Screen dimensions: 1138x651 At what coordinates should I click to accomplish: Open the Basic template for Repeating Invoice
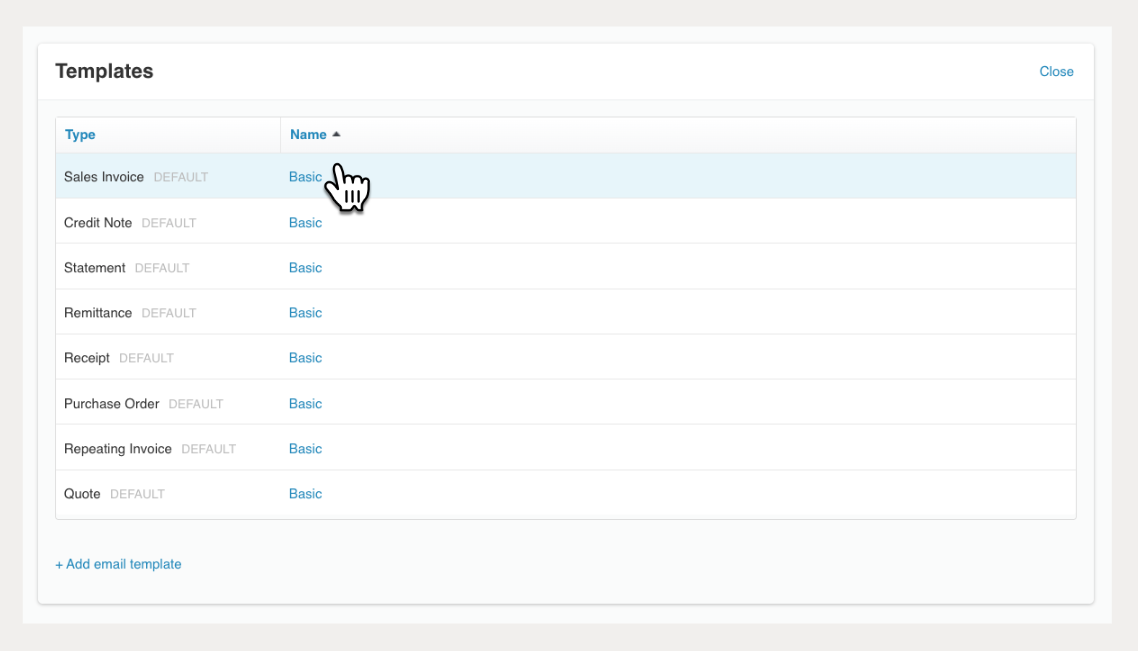305,449
